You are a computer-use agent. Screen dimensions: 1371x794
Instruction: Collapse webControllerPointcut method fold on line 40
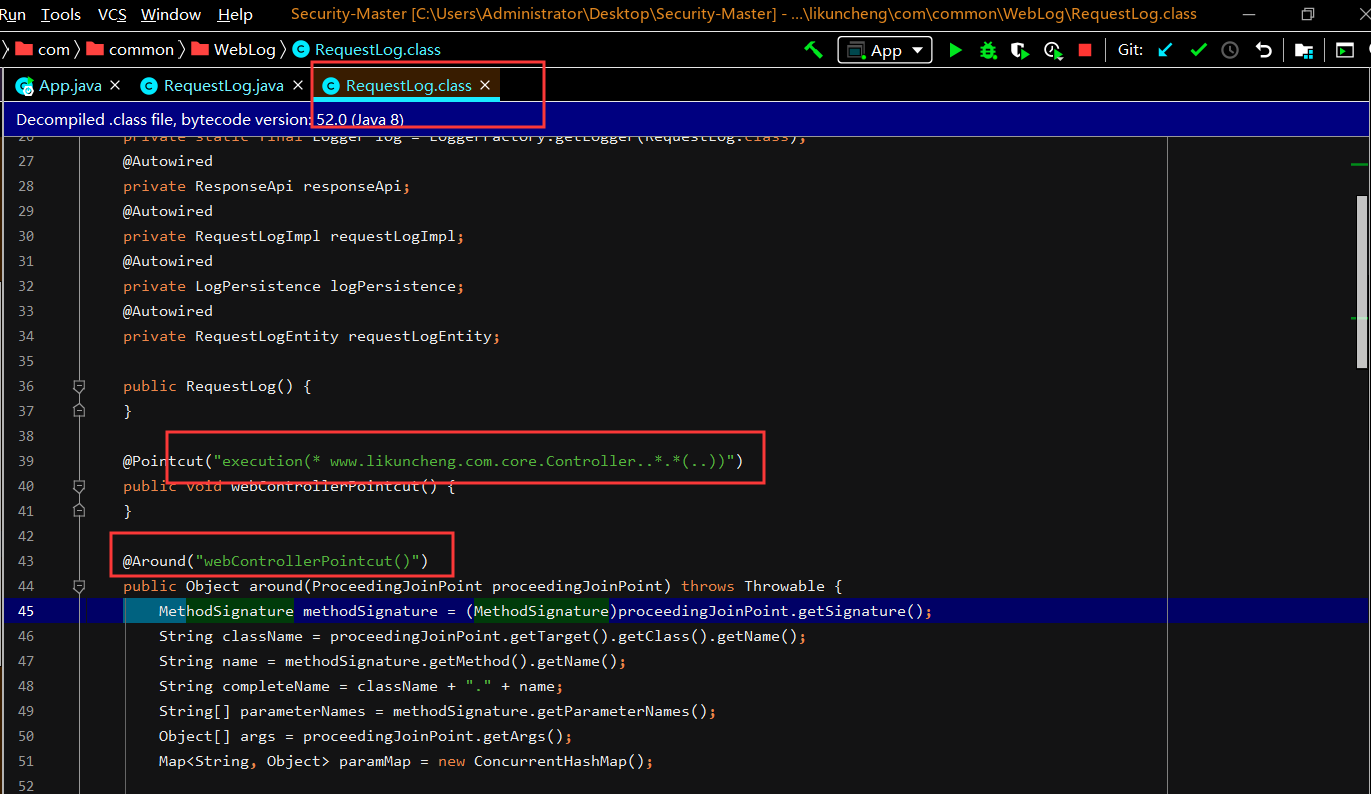(80, 486)
